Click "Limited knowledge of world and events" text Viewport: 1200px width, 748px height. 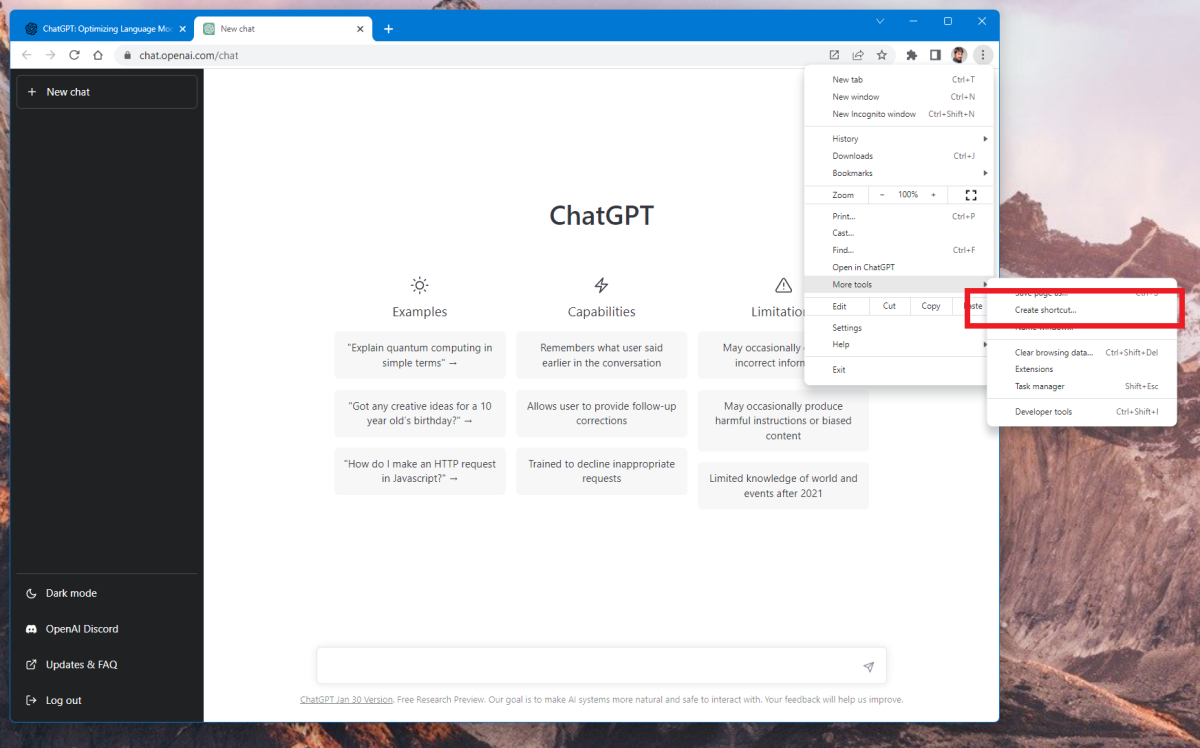coord(783,485)
